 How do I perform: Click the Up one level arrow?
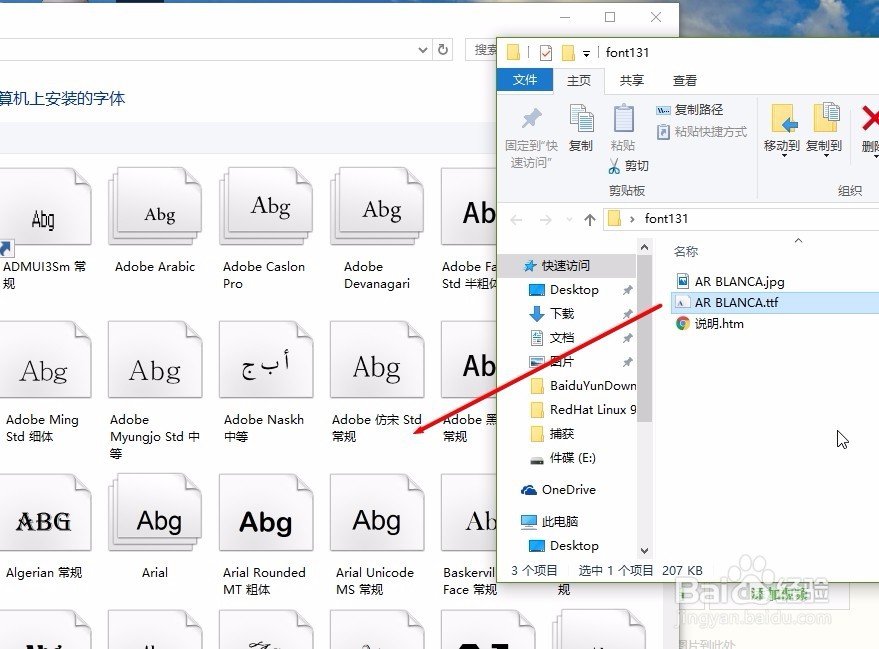click(589, 220)
